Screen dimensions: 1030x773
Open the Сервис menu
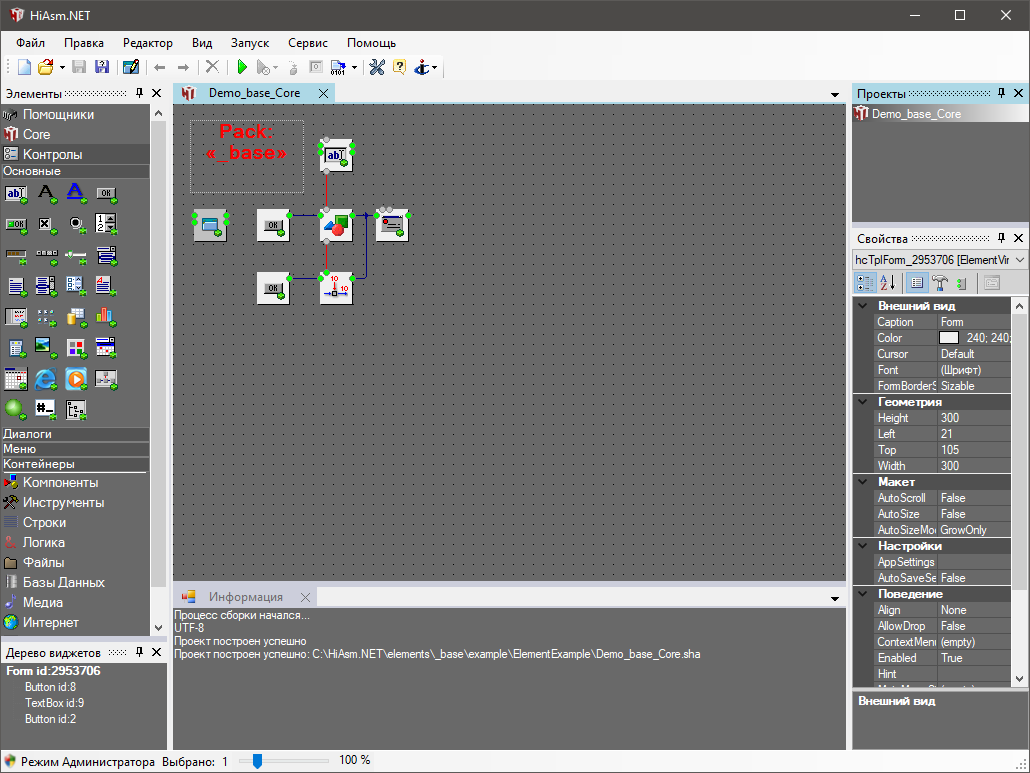pos(307,43)
